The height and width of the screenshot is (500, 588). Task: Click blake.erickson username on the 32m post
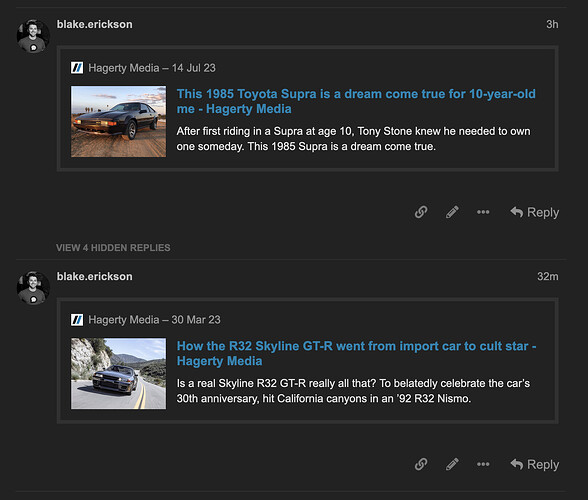[x=94, y=276]
